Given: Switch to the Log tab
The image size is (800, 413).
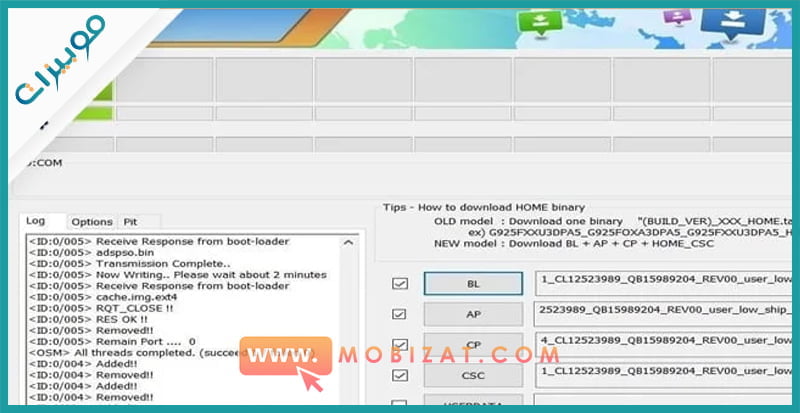Looking at the screenshot, I should (x=35, y=222).
